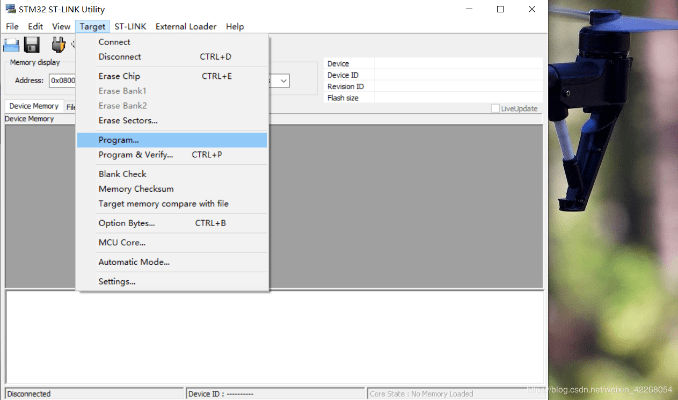
Task: Select Program... from the Target menu
Action: click(x=119, y=140)
